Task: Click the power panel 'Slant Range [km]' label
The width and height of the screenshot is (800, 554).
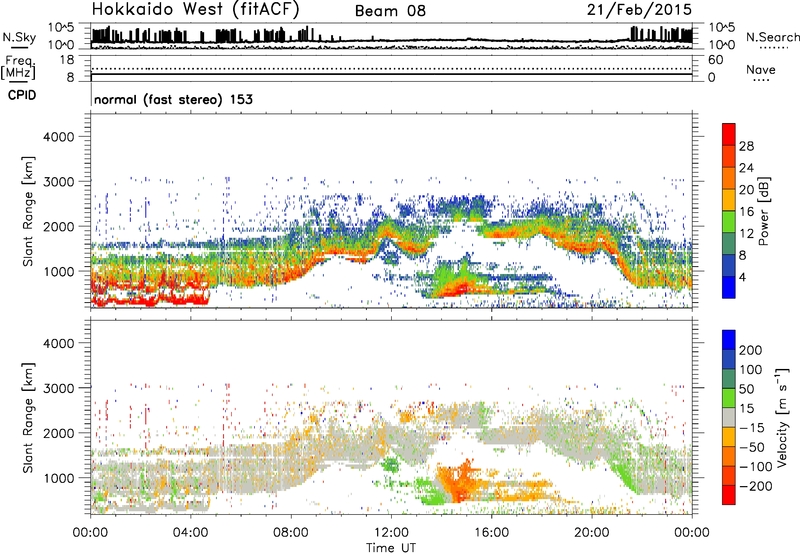Action: (29, 211)
